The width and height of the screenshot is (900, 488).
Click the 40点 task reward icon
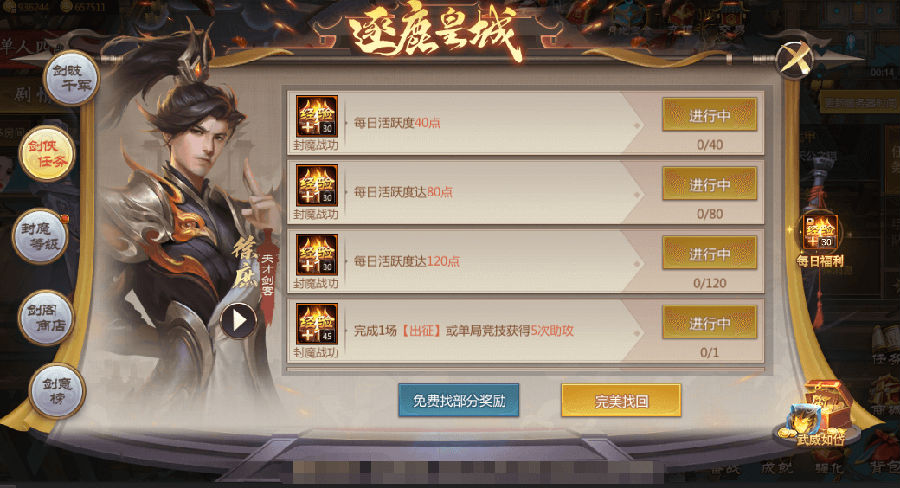(317, 116)
